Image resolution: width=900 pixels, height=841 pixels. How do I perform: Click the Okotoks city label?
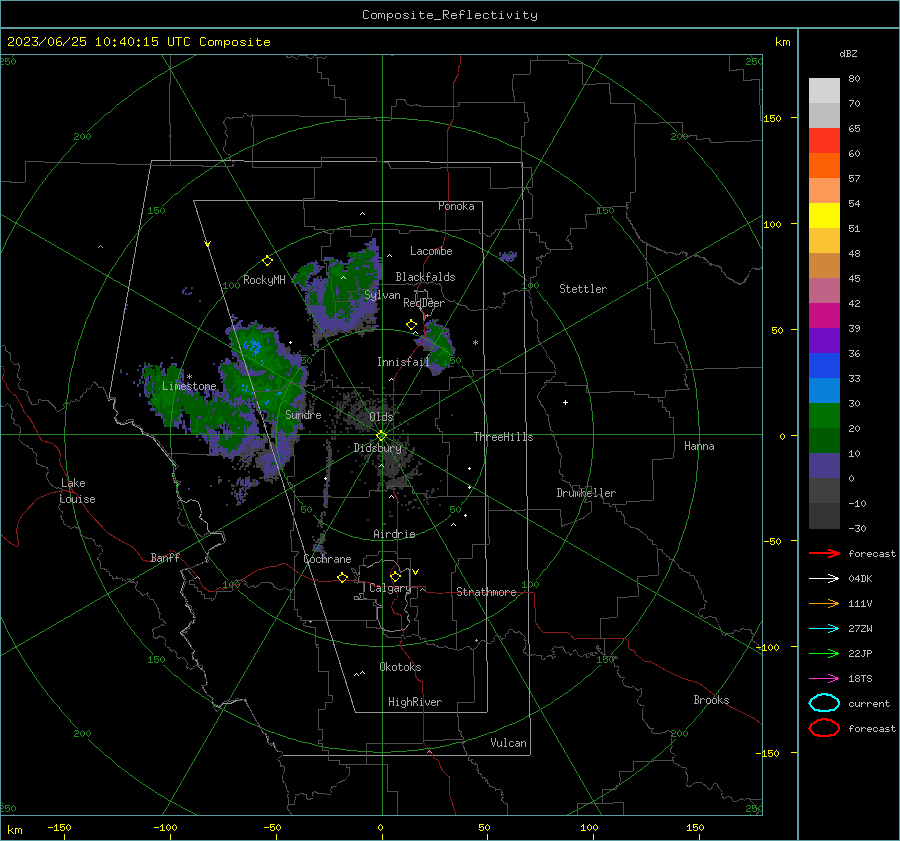tap(400, 667)
